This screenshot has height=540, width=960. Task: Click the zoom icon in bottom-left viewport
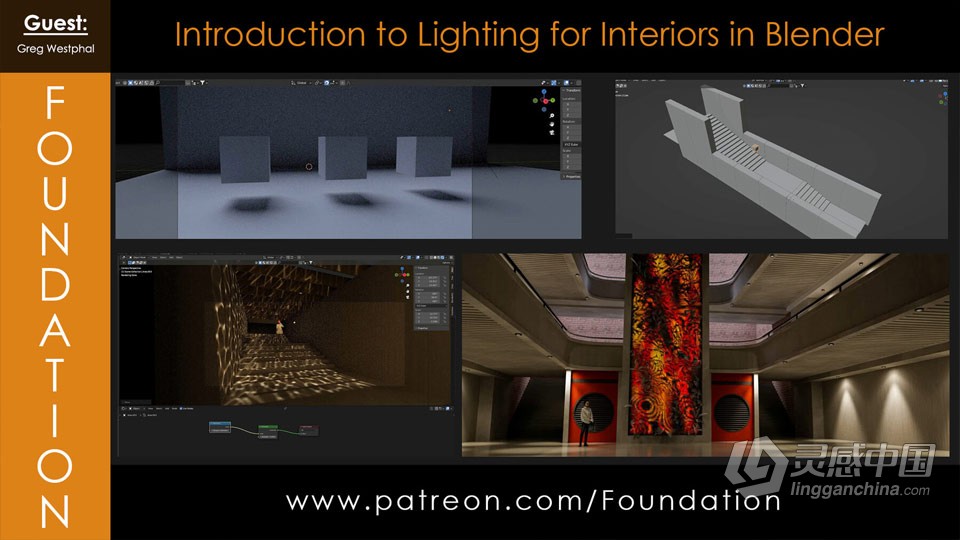408,285
